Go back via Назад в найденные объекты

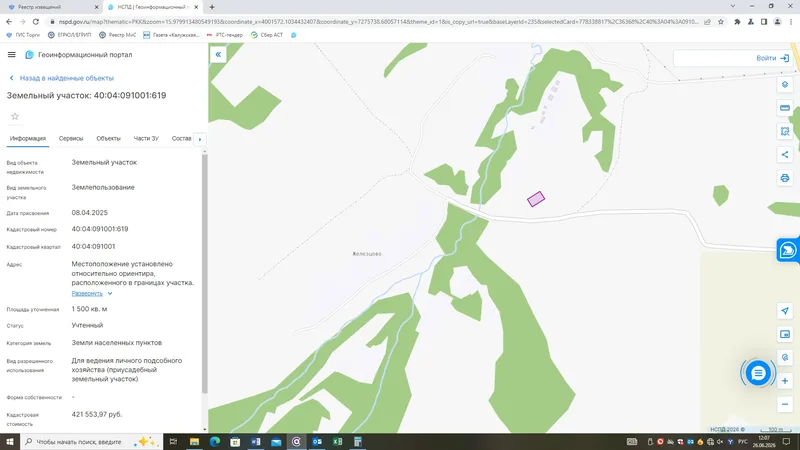tap(62, 78)
